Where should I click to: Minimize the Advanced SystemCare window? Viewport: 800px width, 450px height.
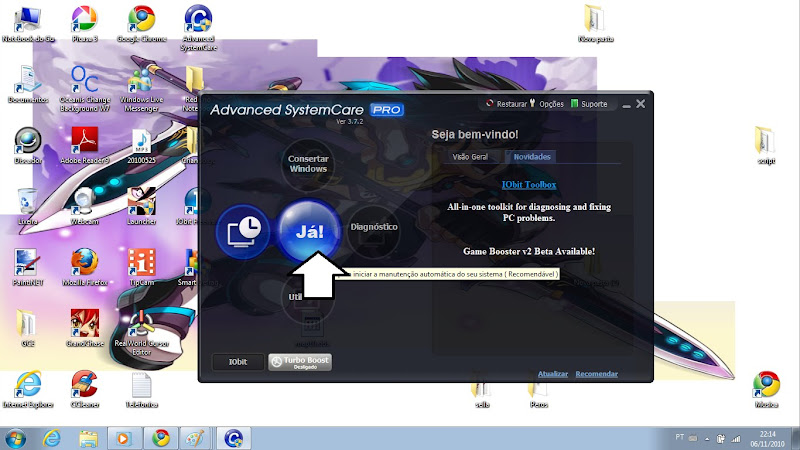click(x=627, y=105)
